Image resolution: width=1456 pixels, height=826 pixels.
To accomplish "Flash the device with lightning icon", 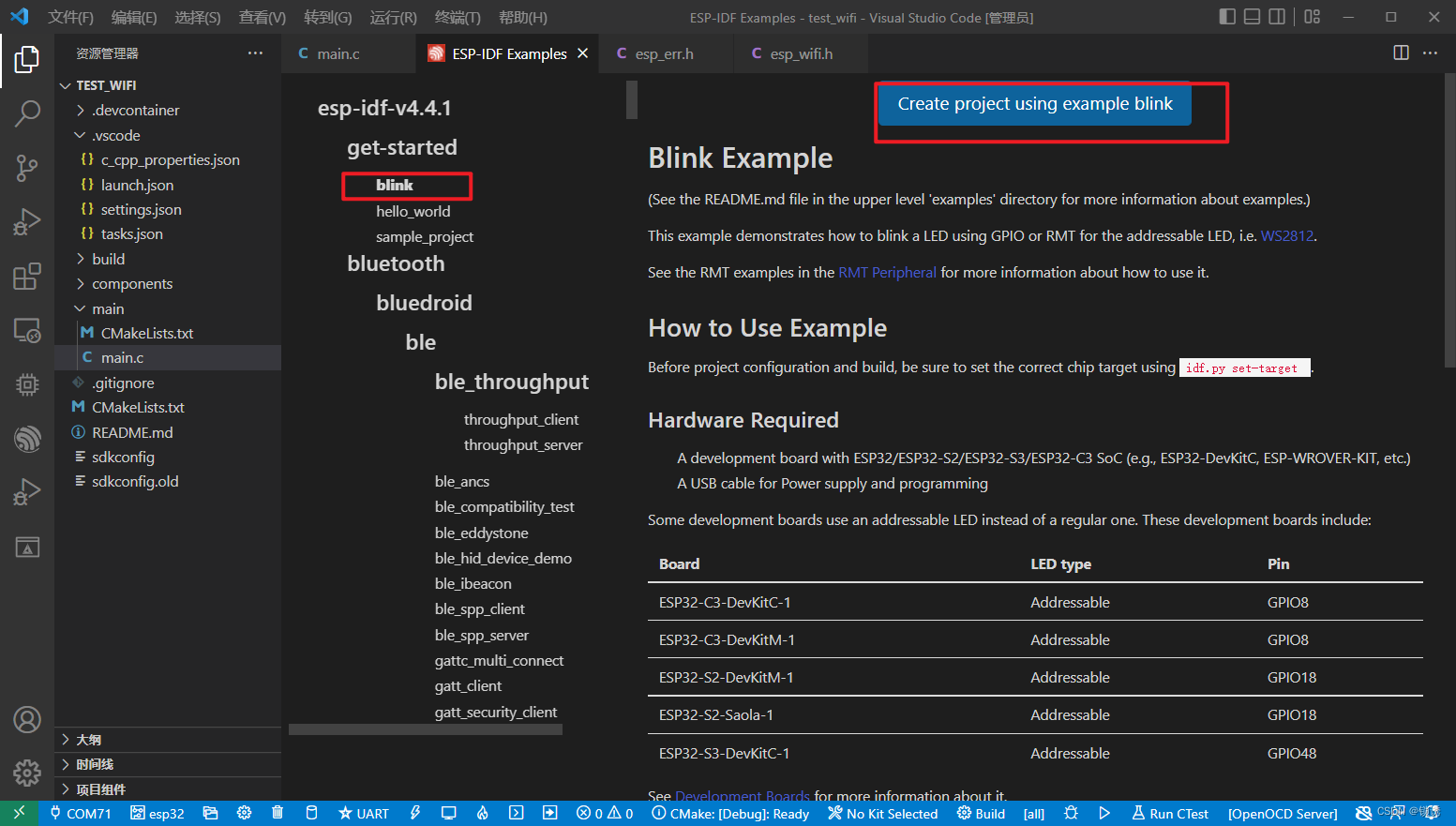I will pos(415,814).
